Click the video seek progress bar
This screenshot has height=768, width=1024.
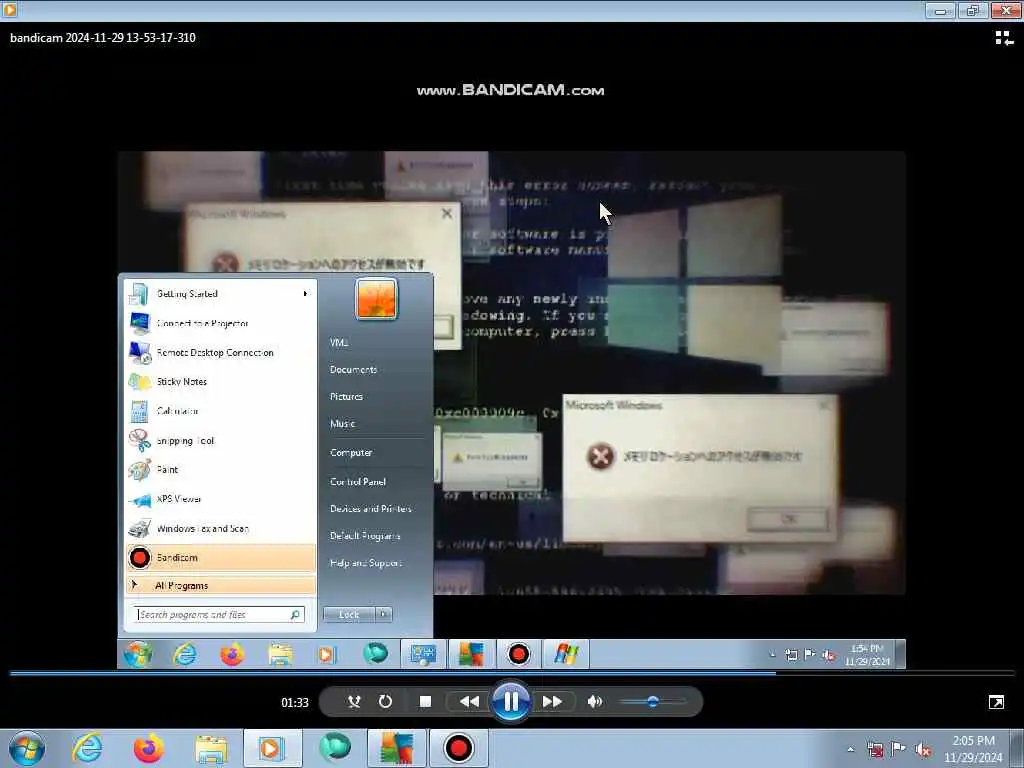coord(512,673)
